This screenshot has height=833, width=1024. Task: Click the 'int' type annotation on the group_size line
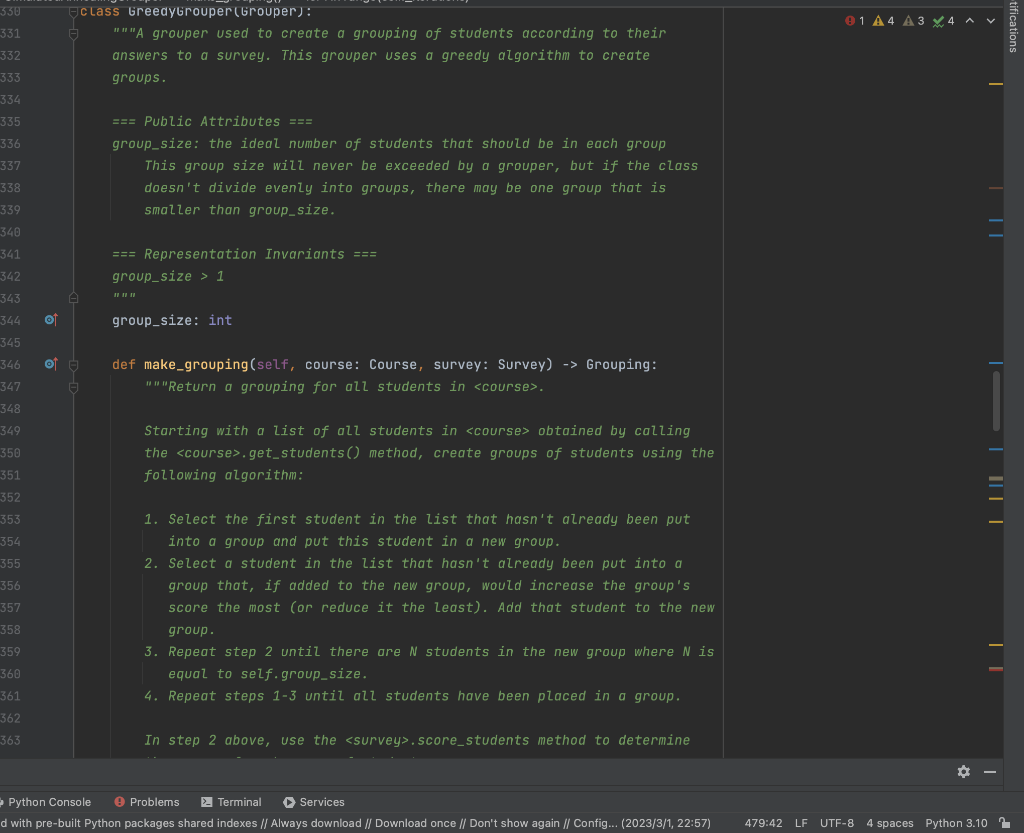coord(220,320)
